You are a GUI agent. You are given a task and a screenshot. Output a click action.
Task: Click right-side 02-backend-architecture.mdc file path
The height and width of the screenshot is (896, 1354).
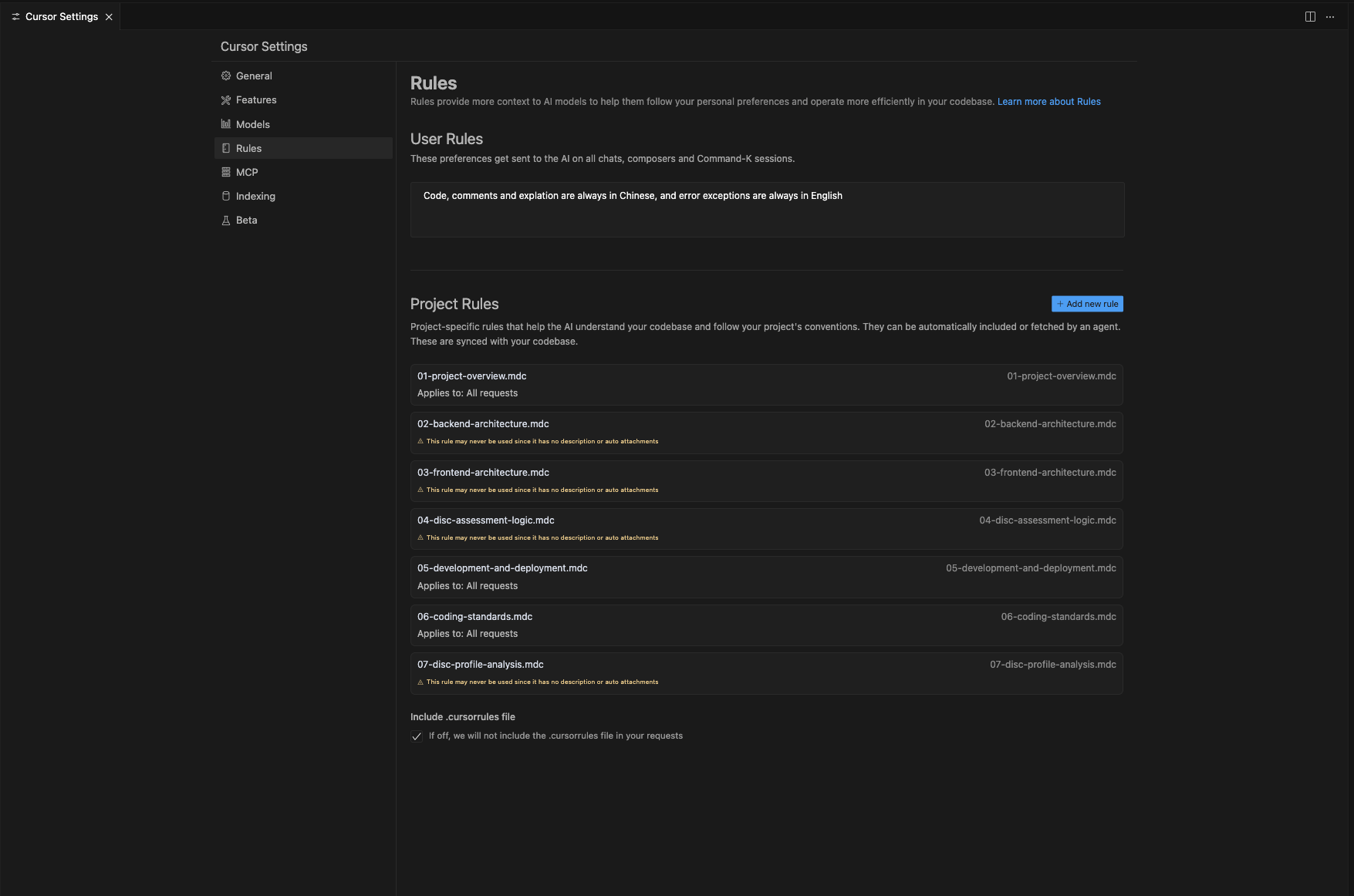pos(1050,424)
